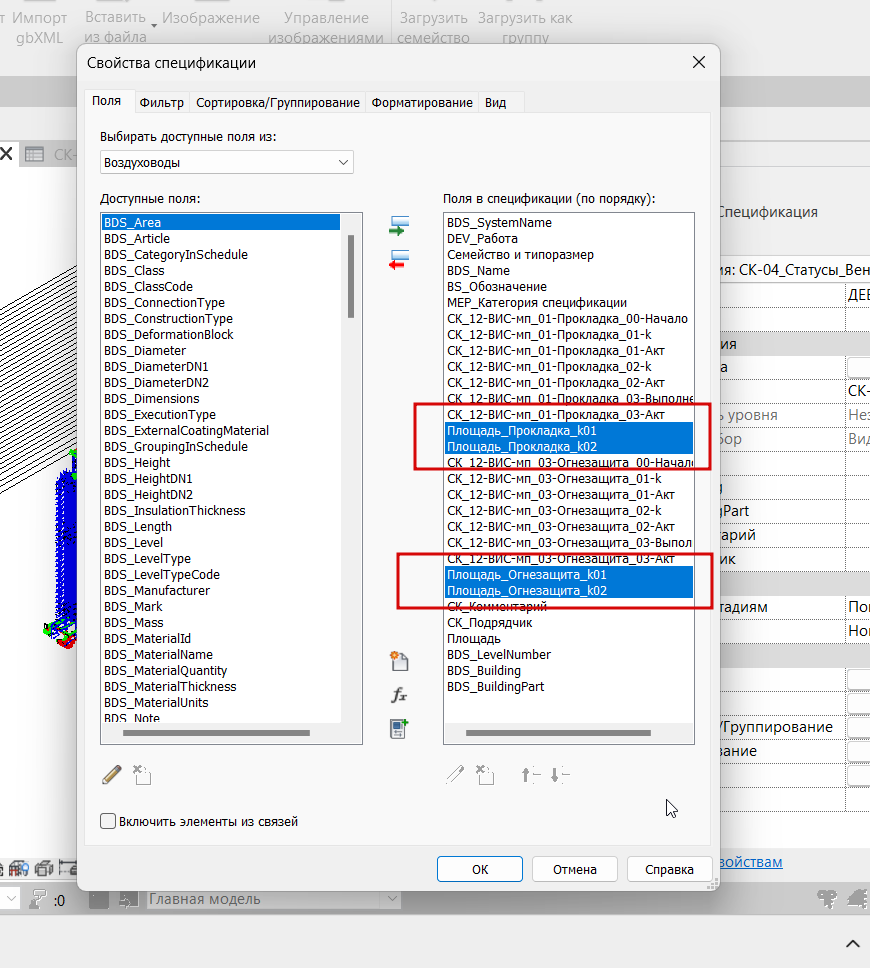Open the properties help link behind dialog

point(751,862)
